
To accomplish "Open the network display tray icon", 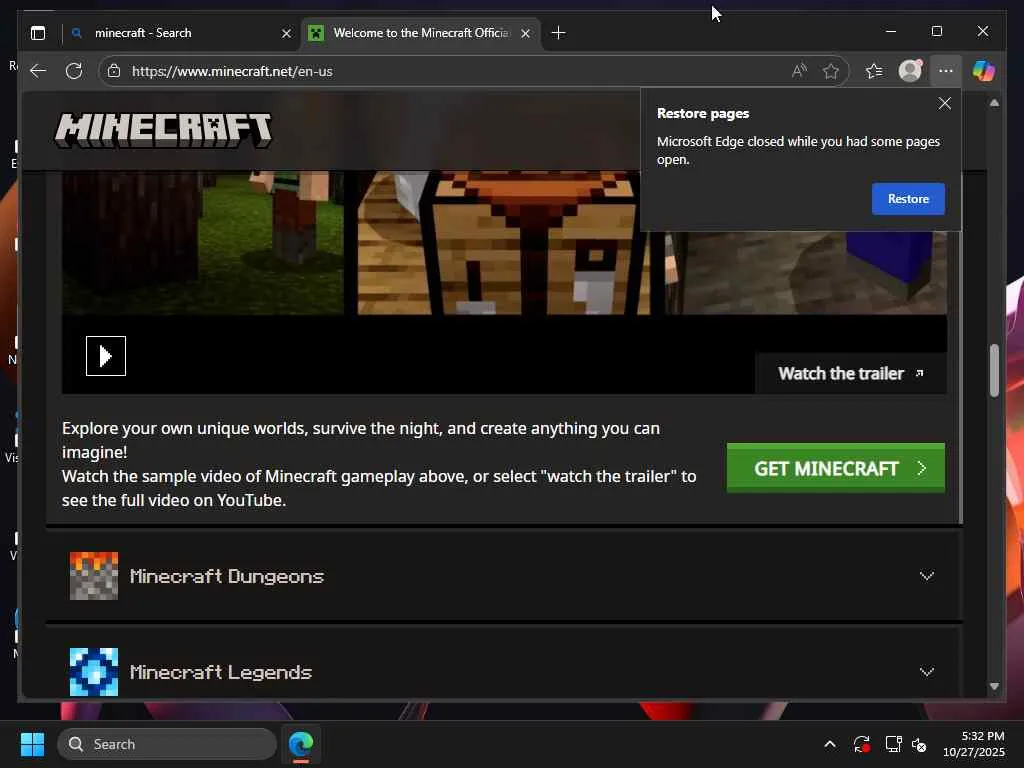I will click(893, 744).
